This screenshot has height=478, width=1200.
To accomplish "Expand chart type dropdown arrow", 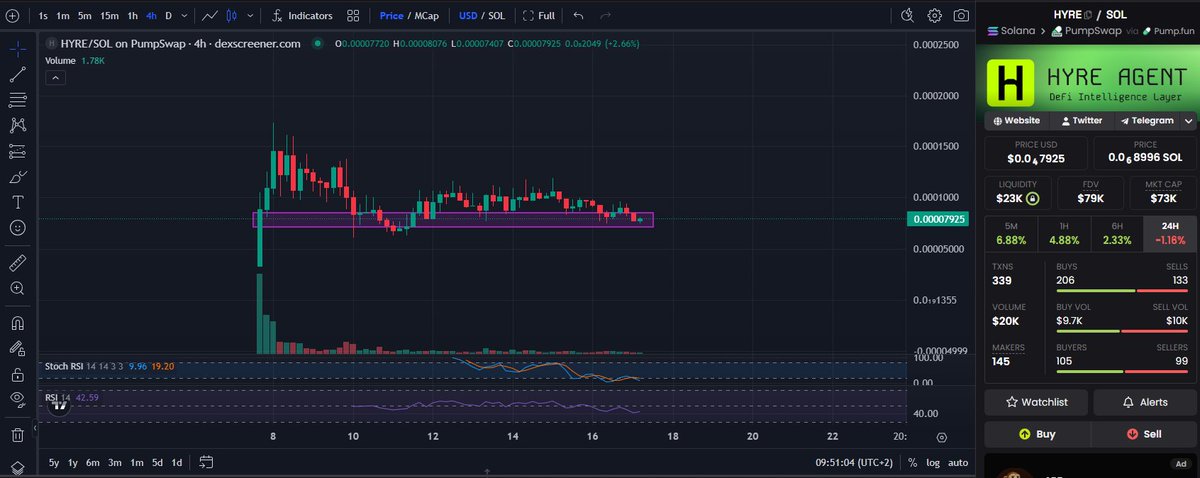I will click(x=250, y=16).
